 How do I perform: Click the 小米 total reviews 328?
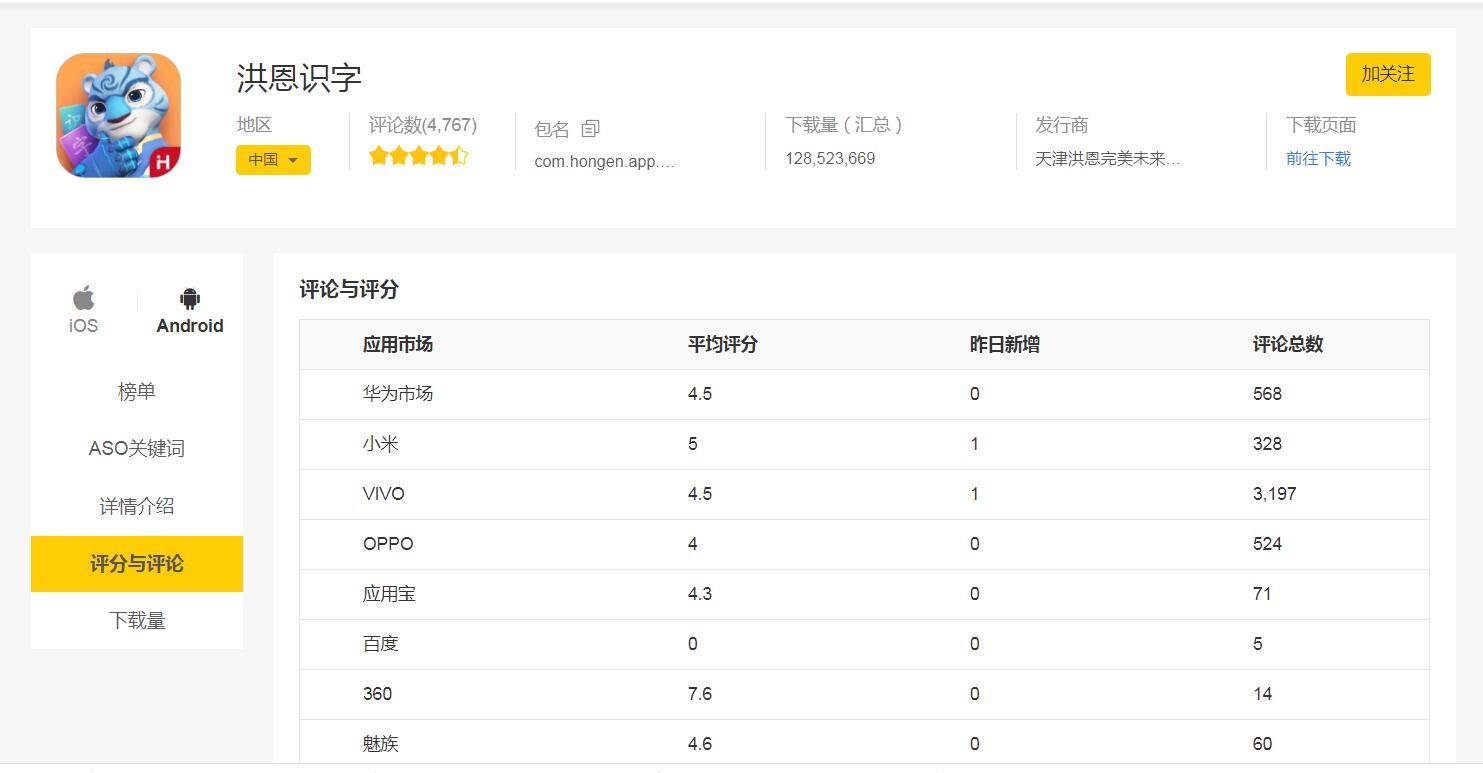point(1267,444)
